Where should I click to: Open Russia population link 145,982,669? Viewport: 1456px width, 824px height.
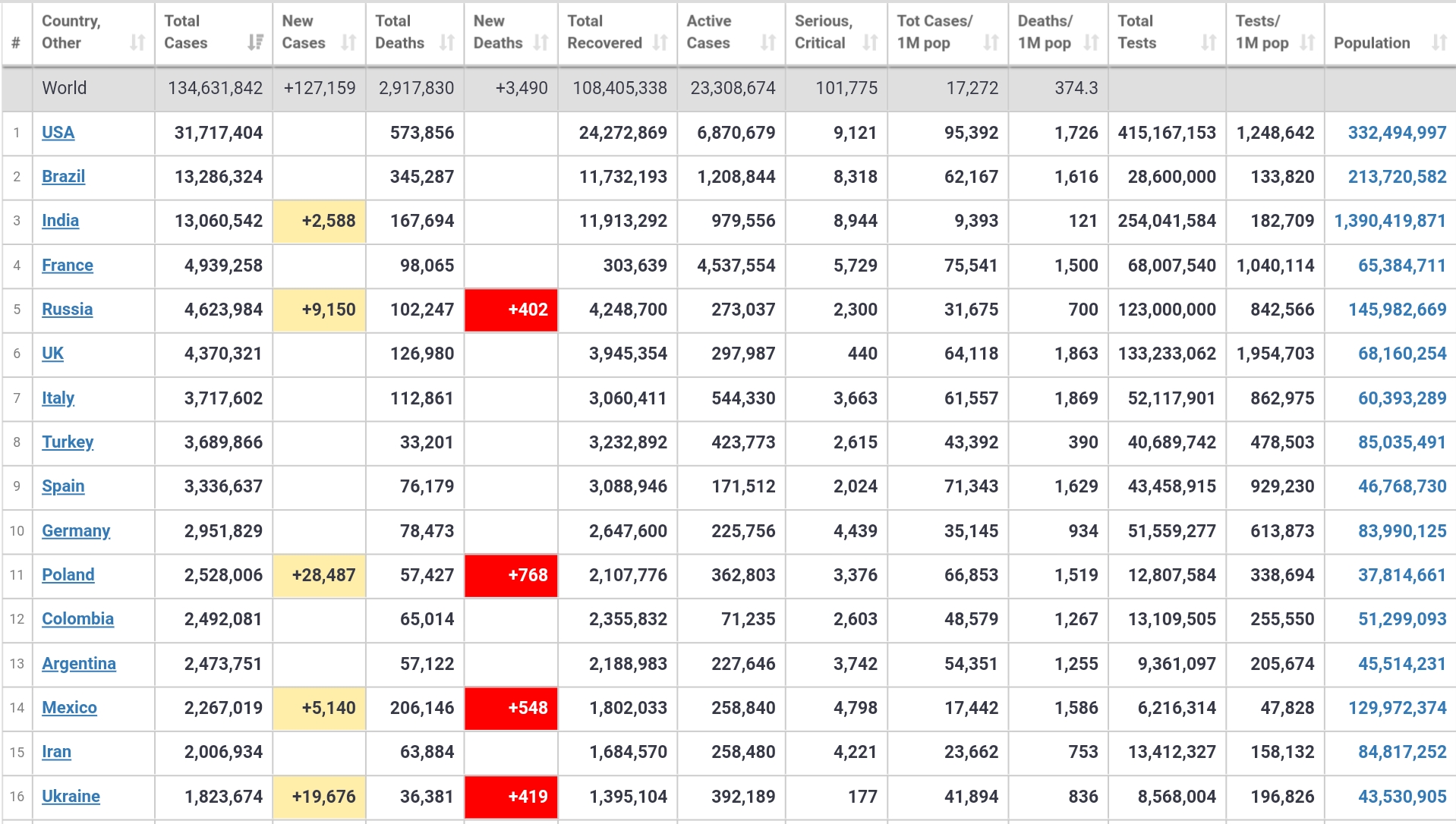click(x=1397, y=310)
